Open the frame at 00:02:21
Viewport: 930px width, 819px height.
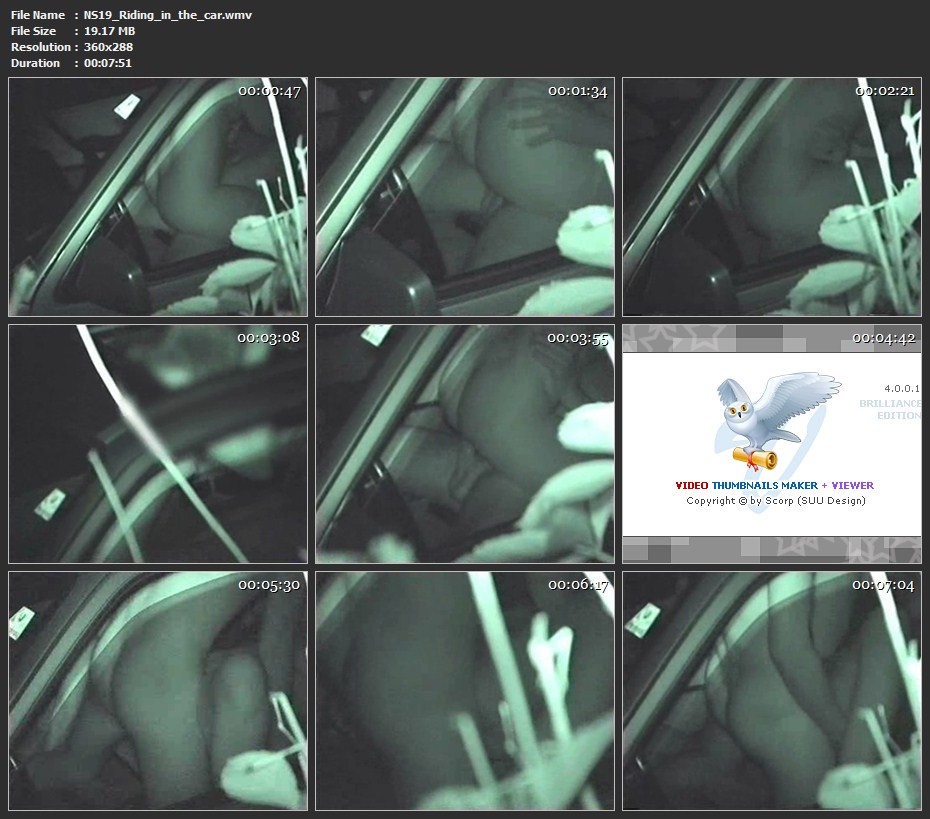pos(771,197)
